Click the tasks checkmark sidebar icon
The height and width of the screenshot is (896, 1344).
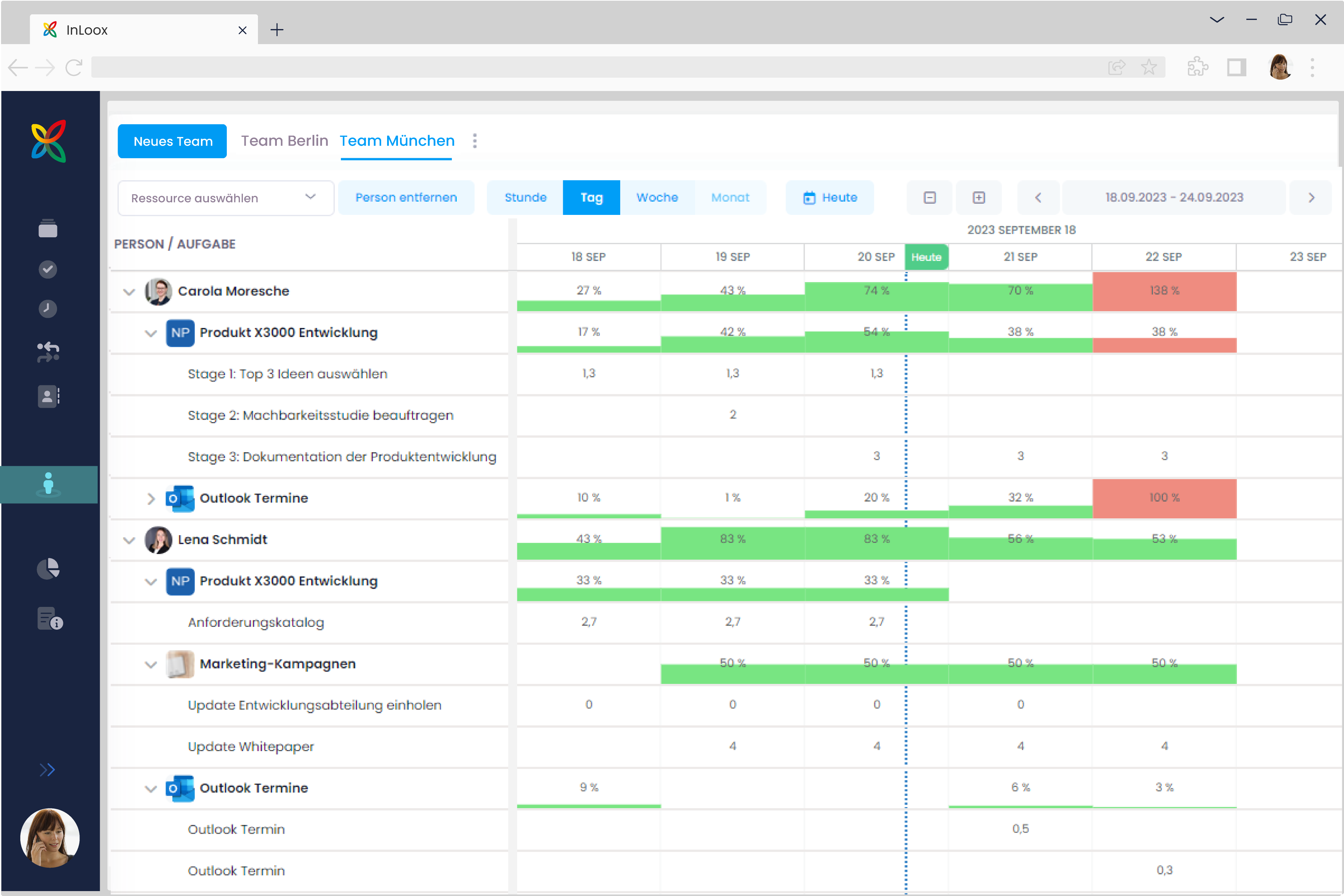[48, 269]
